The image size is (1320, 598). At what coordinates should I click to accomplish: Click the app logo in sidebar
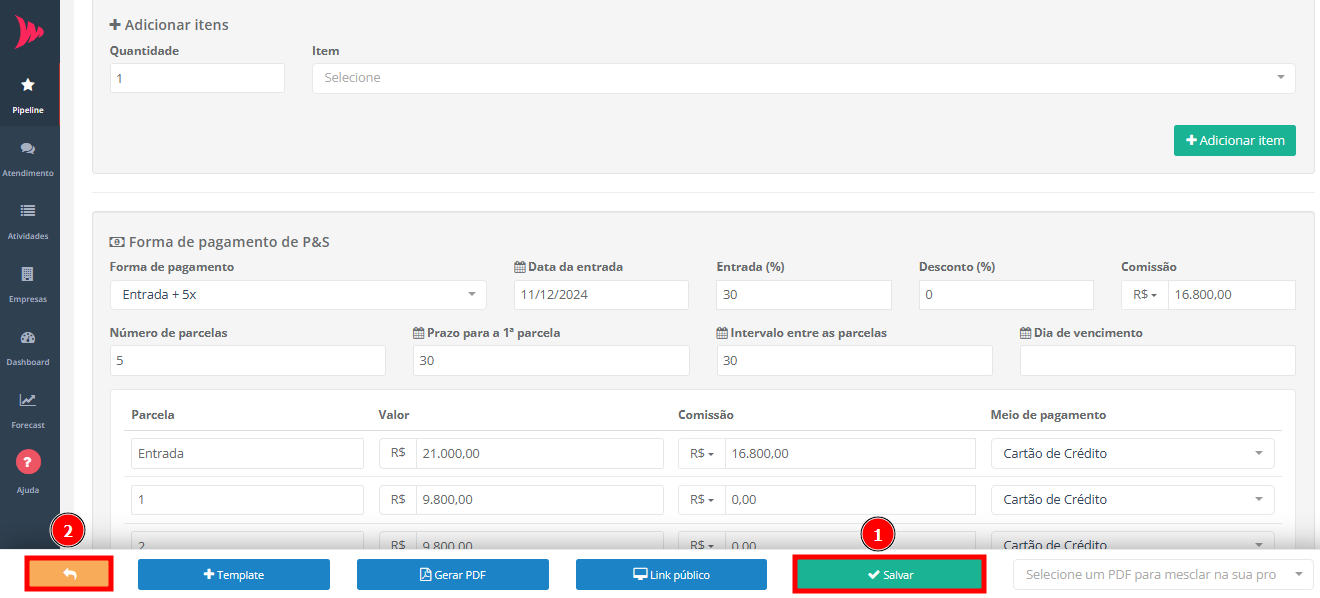(29, 32)
